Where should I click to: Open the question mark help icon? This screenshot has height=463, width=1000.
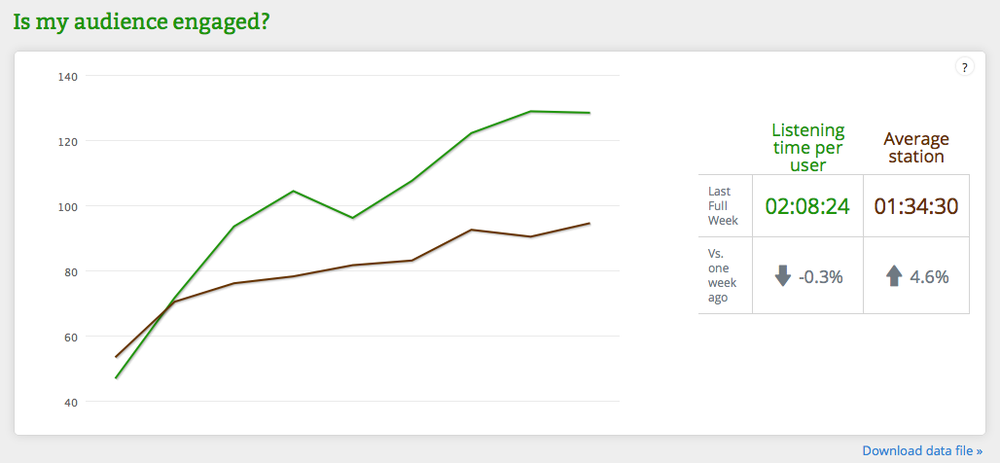click(x=964, y=67)
